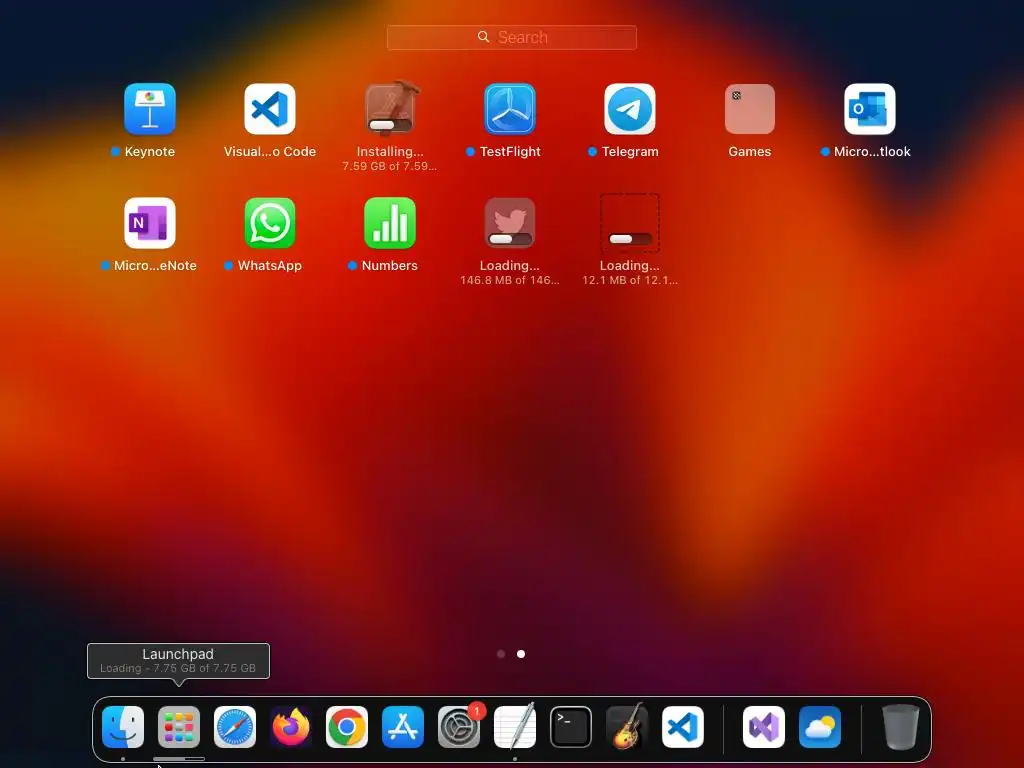Click the "Installing..." label

(x=390, y=152)
